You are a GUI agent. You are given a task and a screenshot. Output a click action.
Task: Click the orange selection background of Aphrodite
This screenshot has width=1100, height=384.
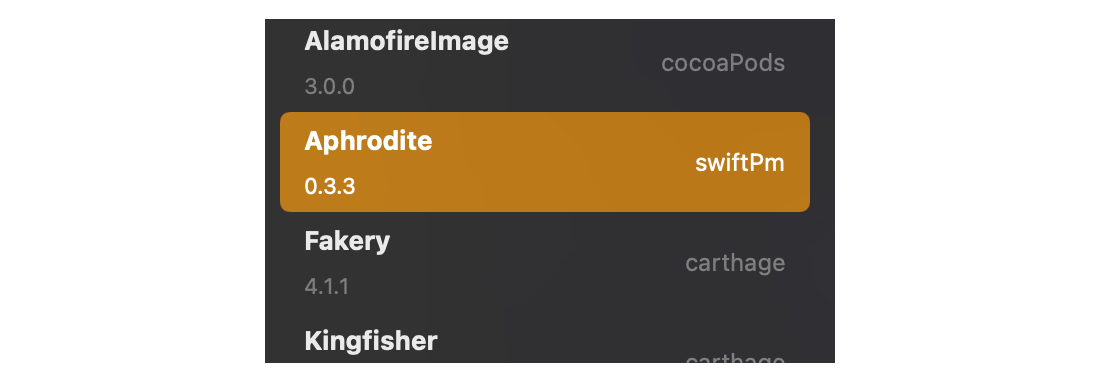point(544,162)
